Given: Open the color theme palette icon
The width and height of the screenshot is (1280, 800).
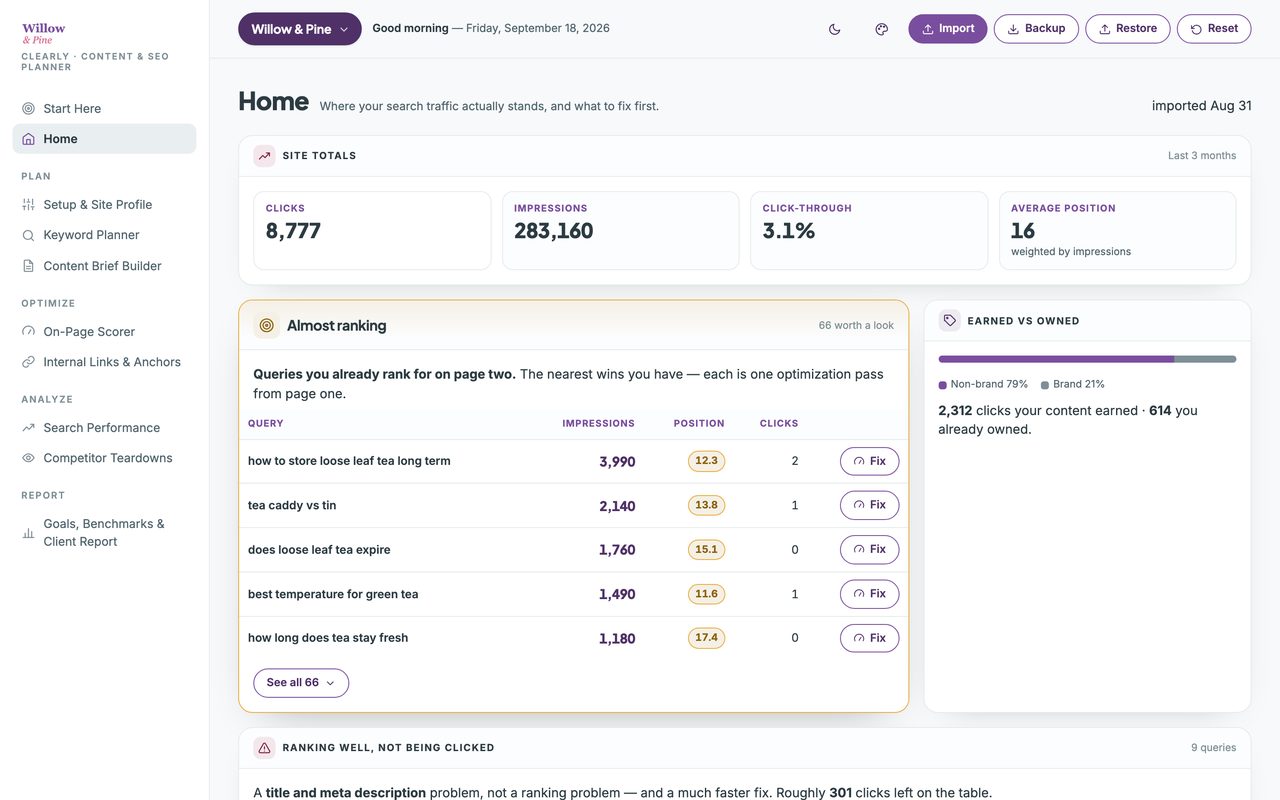Looking at the screenshot, I should click(x=882, y=29).
